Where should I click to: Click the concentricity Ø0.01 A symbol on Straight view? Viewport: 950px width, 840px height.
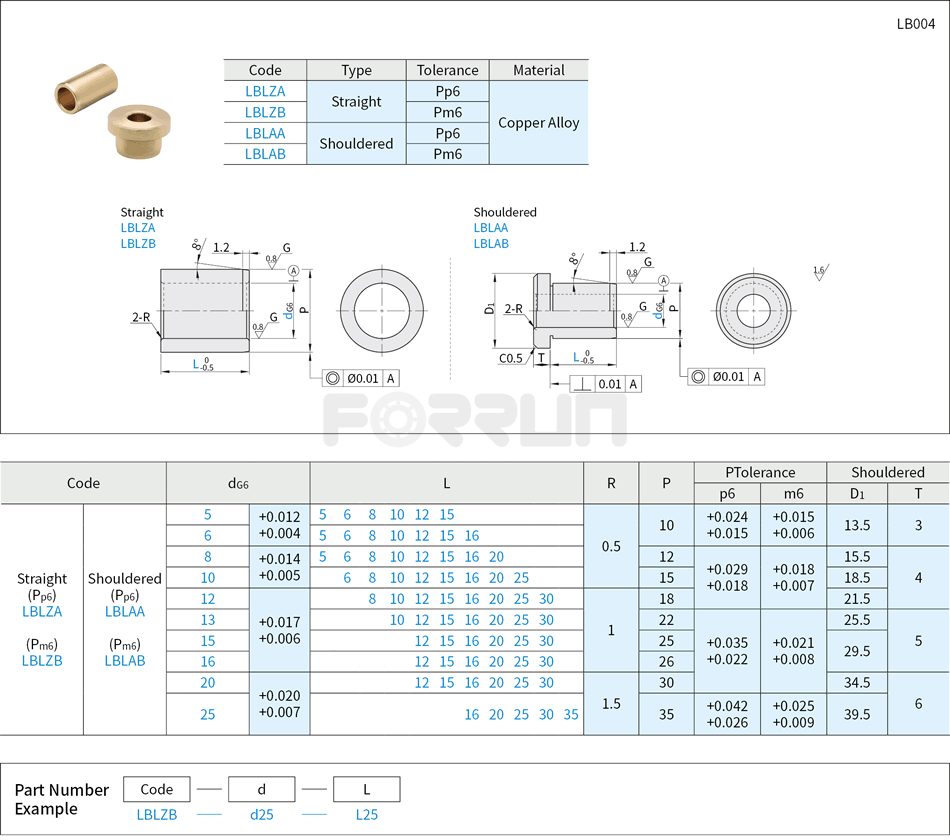[360, 377]
